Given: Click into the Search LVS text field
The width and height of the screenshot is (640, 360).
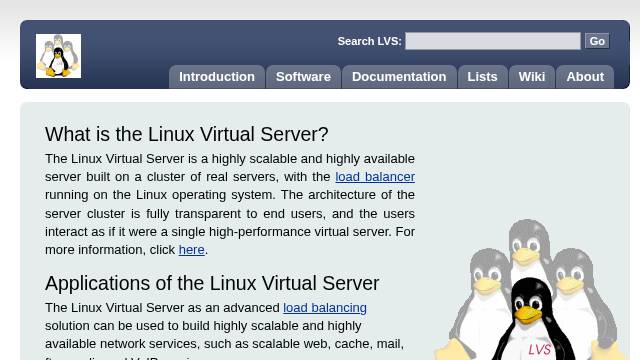Looking at the screenshot, I should tap(493, 41).
